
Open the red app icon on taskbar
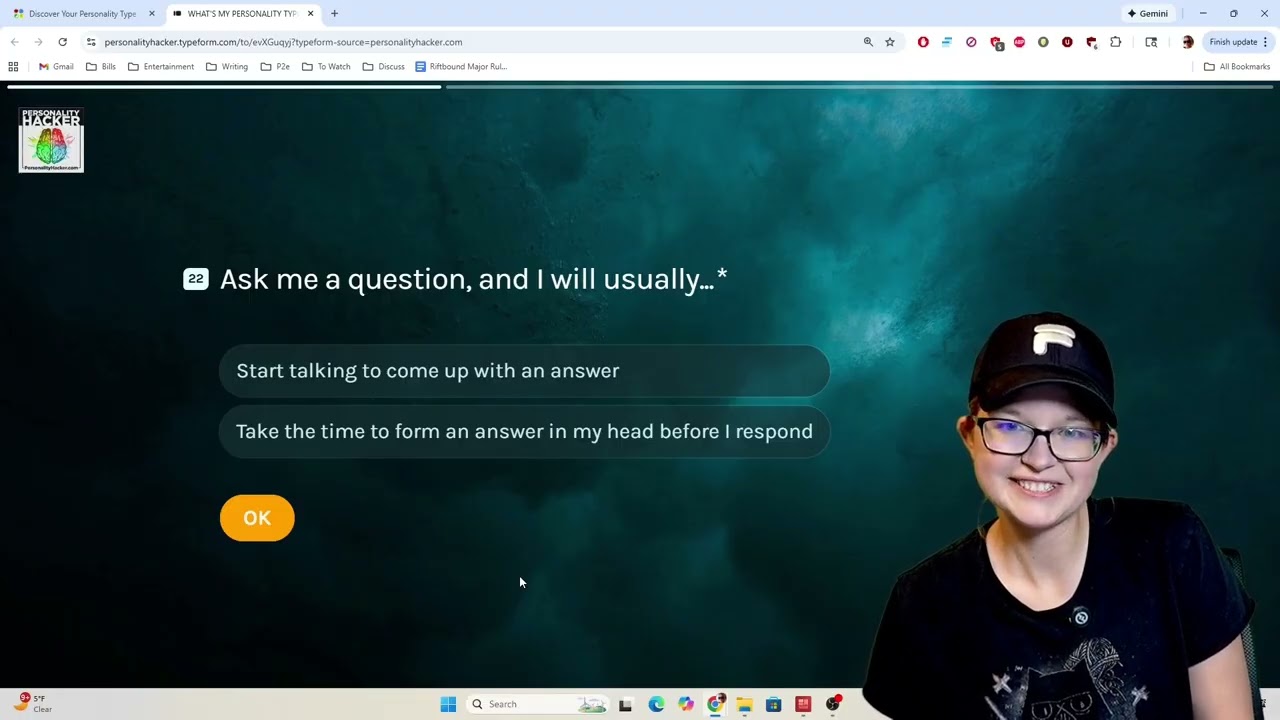[803, 704]
